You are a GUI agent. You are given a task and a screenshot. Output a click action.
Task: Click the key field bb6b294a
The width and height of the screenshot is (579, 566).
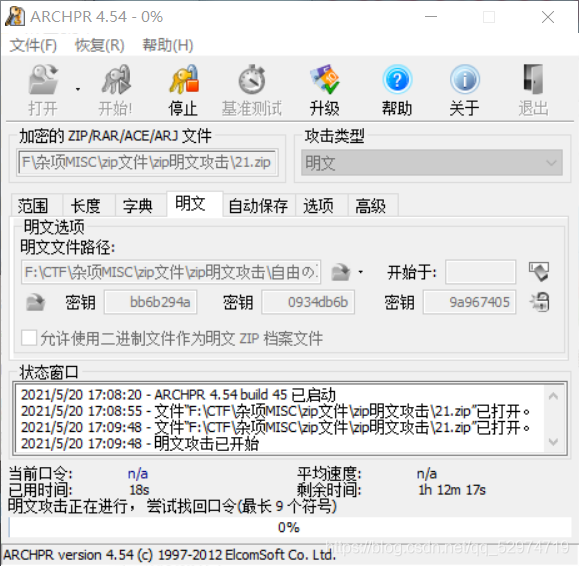click(150, 302)
